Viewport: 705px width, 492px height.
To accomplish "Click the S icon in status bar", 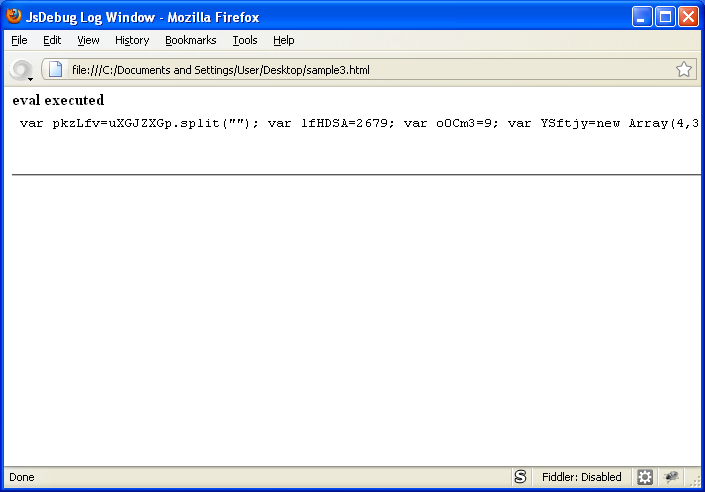I will 520,477.
